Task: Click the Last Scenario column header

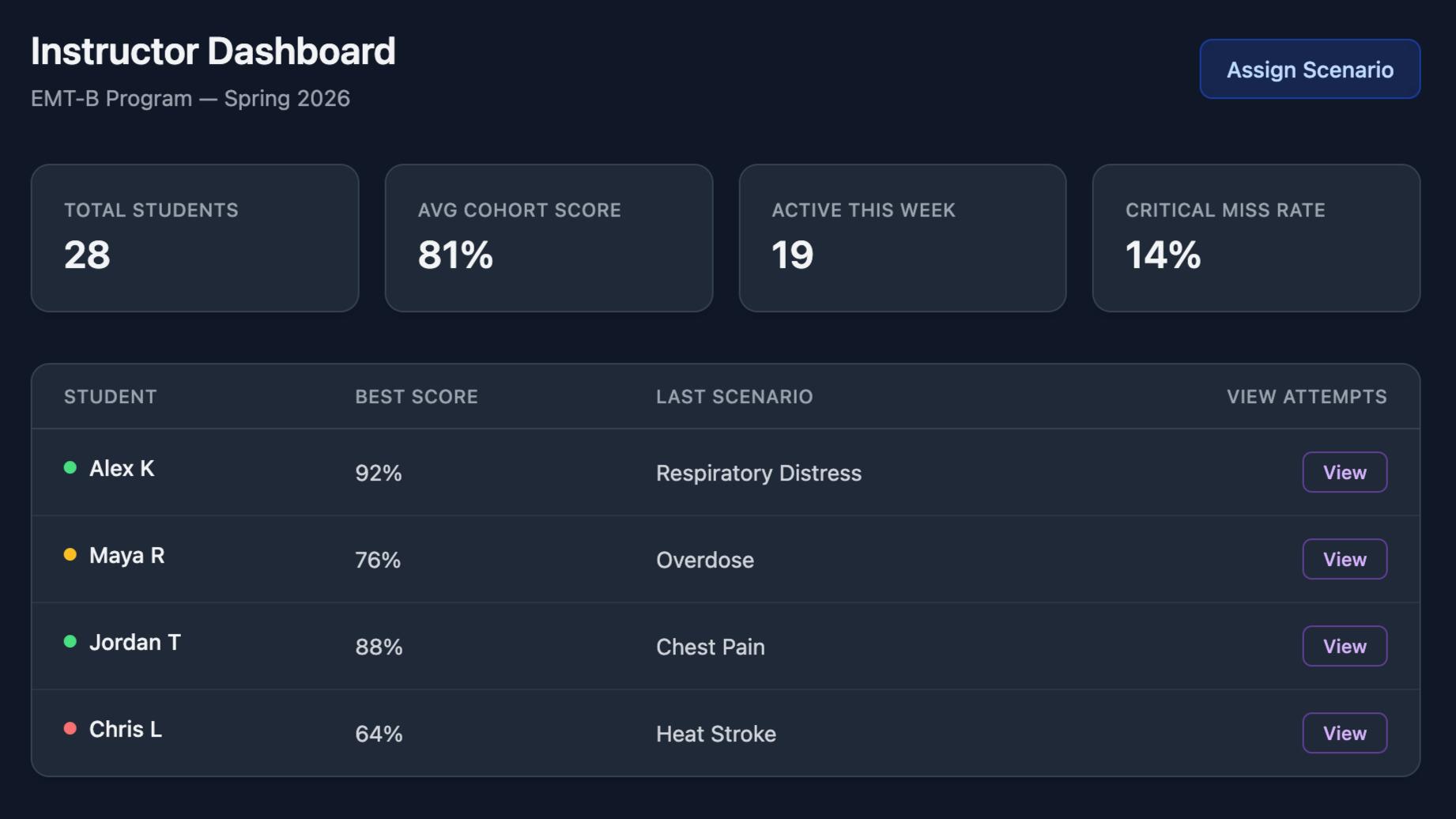Action: [735, 396]
